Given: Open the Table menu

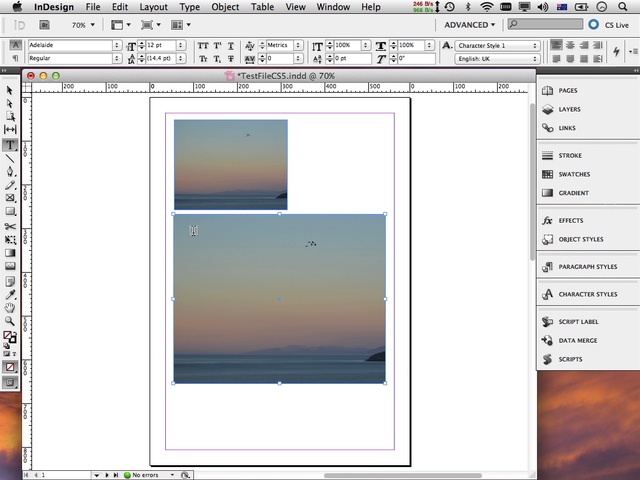Looking at the screenshot, I should [262, 7].
